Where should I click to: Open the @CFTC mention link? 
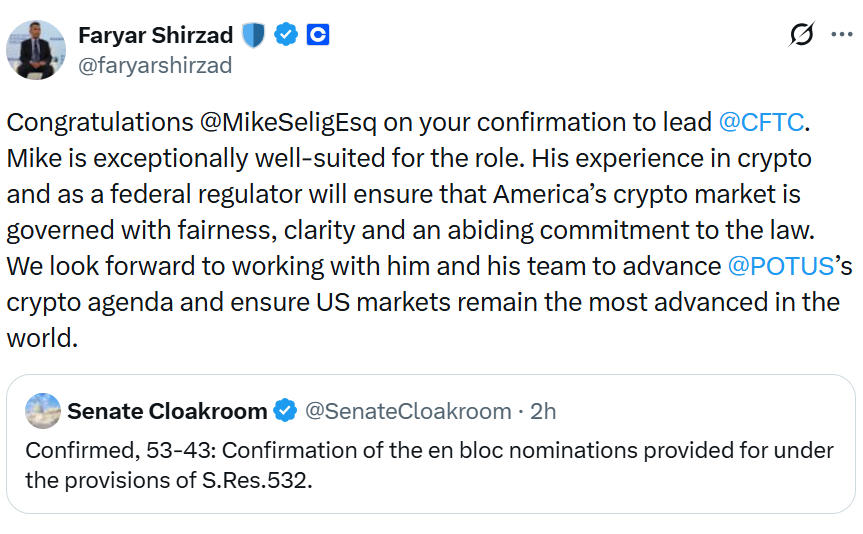click(761, 122)
